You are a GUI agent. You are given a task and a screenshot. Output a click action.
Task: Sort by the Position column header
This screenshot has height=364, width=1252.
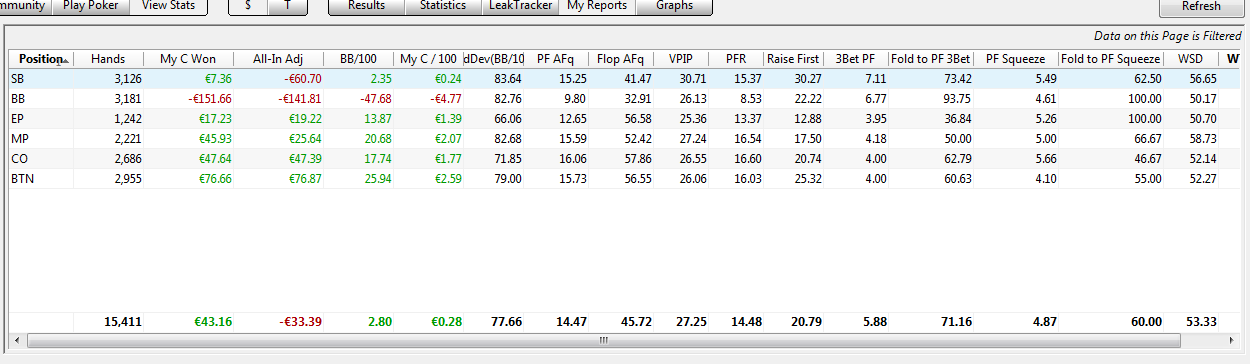click(41, 59)
